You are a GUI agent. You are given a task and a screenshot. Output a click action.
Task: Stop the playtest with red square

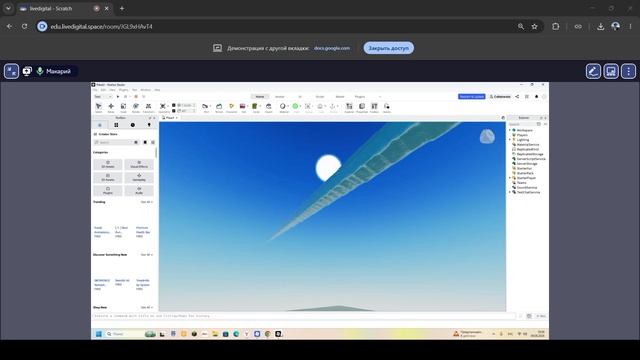(x=136, y=97)
